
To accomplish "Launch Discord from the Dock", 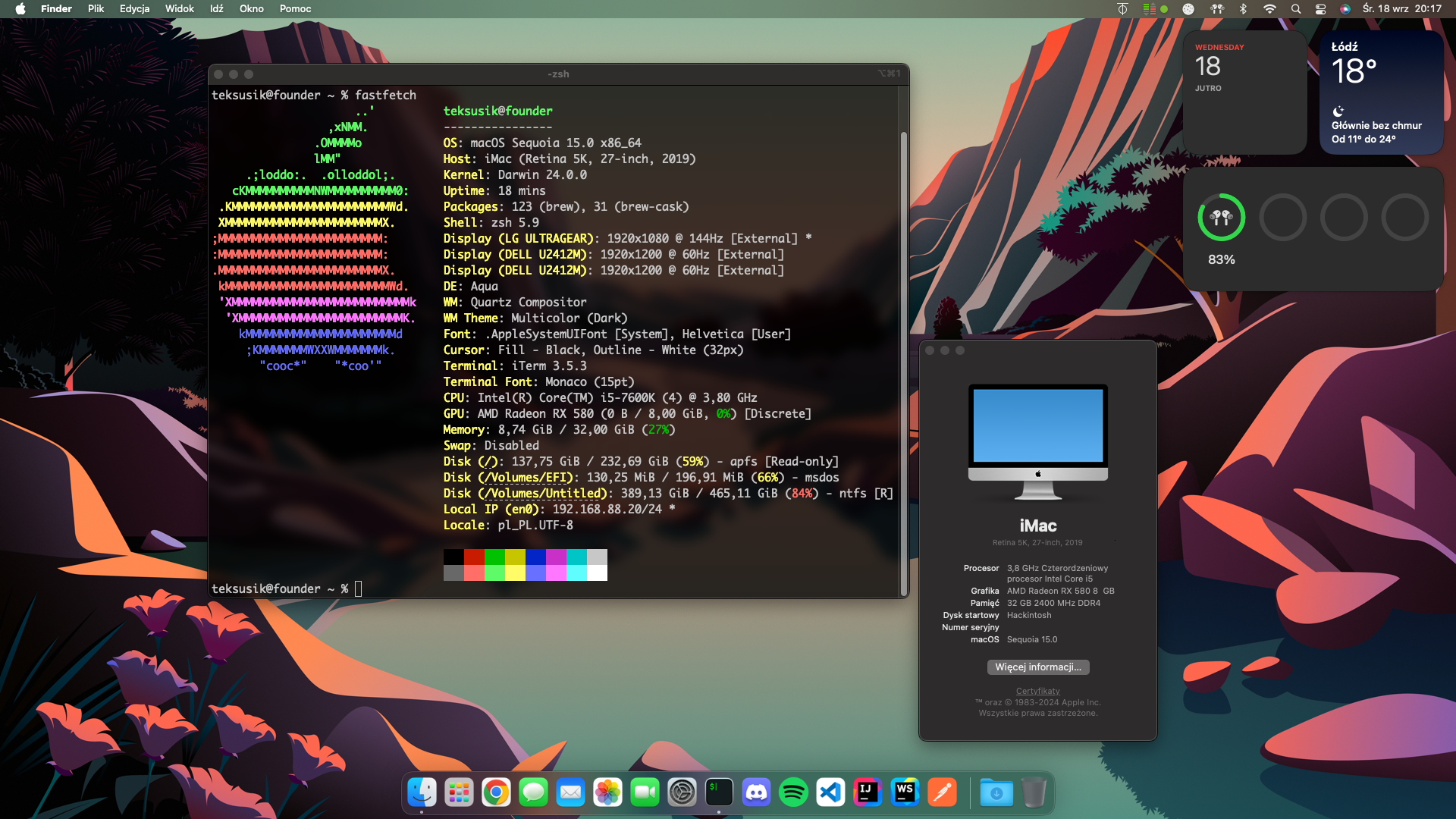I will coord(756,792).
